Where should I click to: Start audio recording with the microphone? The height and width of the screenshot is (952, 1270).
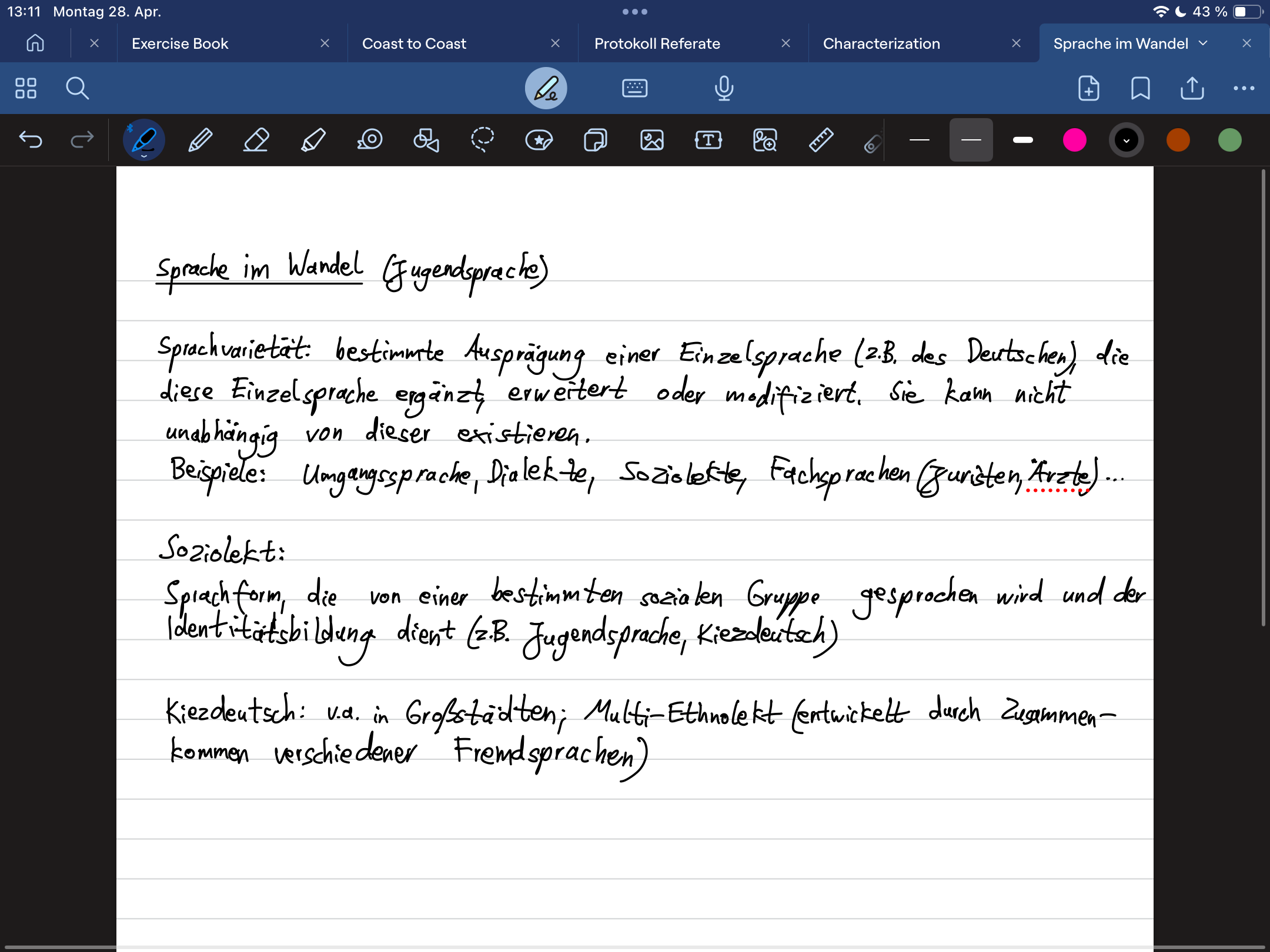(724, 88)
